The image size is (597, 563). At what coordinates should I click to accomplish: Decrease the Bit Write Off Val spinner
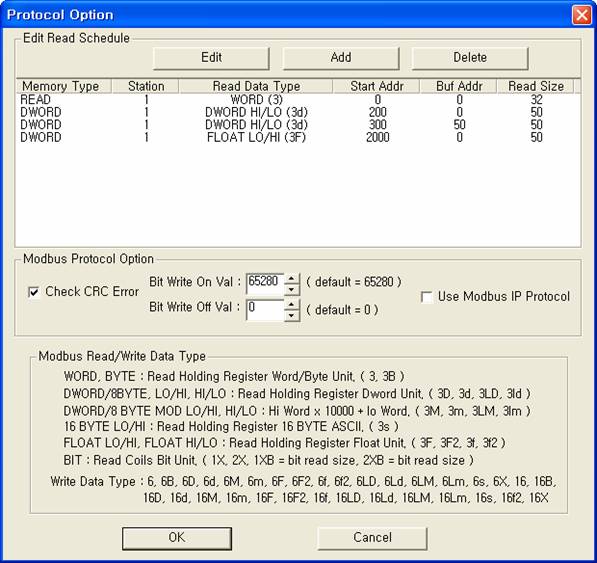pyautogui.click(x=292, y=315)
